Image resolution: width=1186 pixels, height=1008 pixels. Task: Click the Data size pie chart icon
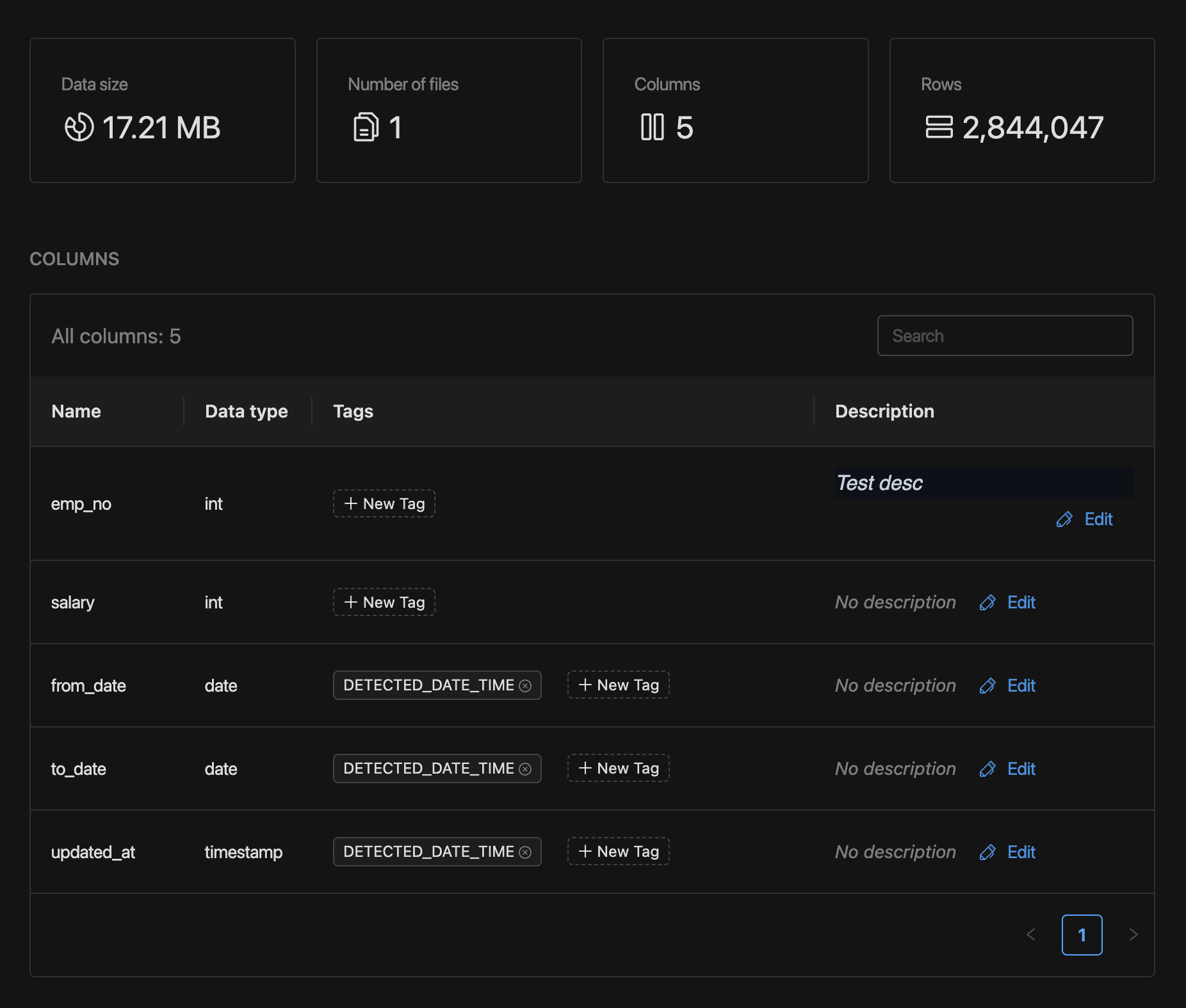point(79,127)
